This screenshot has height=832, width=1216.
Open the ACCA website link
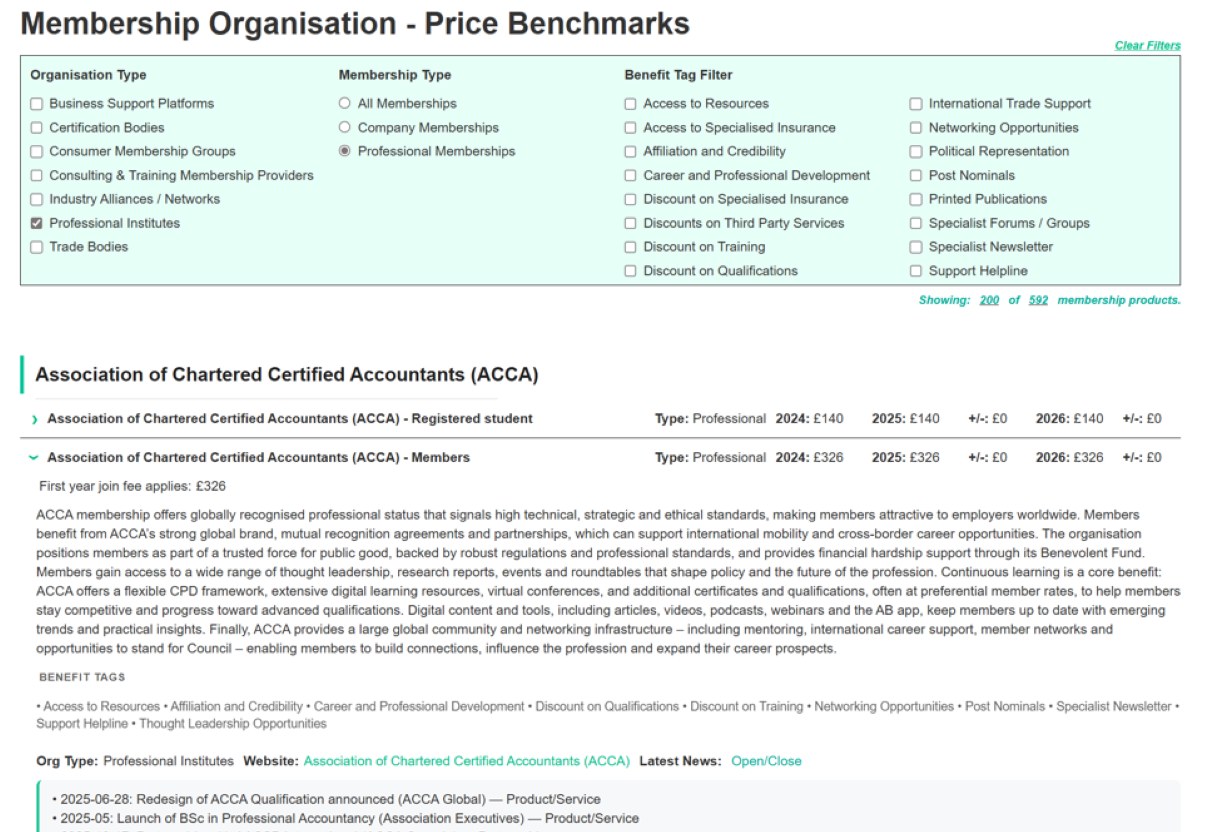pos(467,761)
